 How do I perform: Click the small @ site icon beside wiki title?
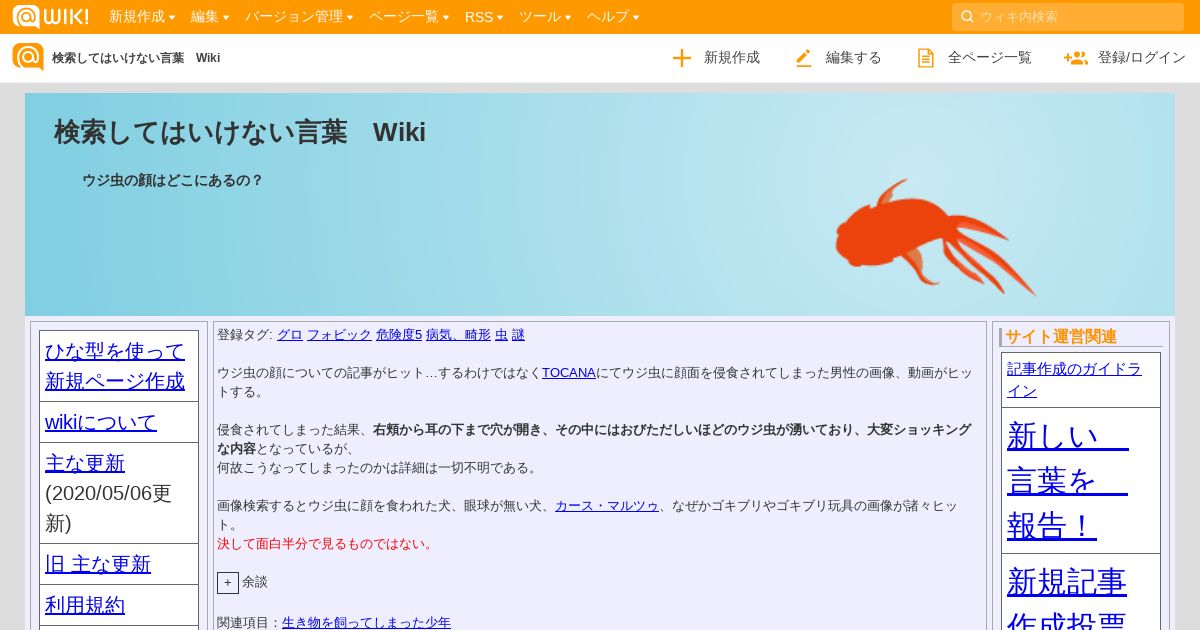coord(28,57)
